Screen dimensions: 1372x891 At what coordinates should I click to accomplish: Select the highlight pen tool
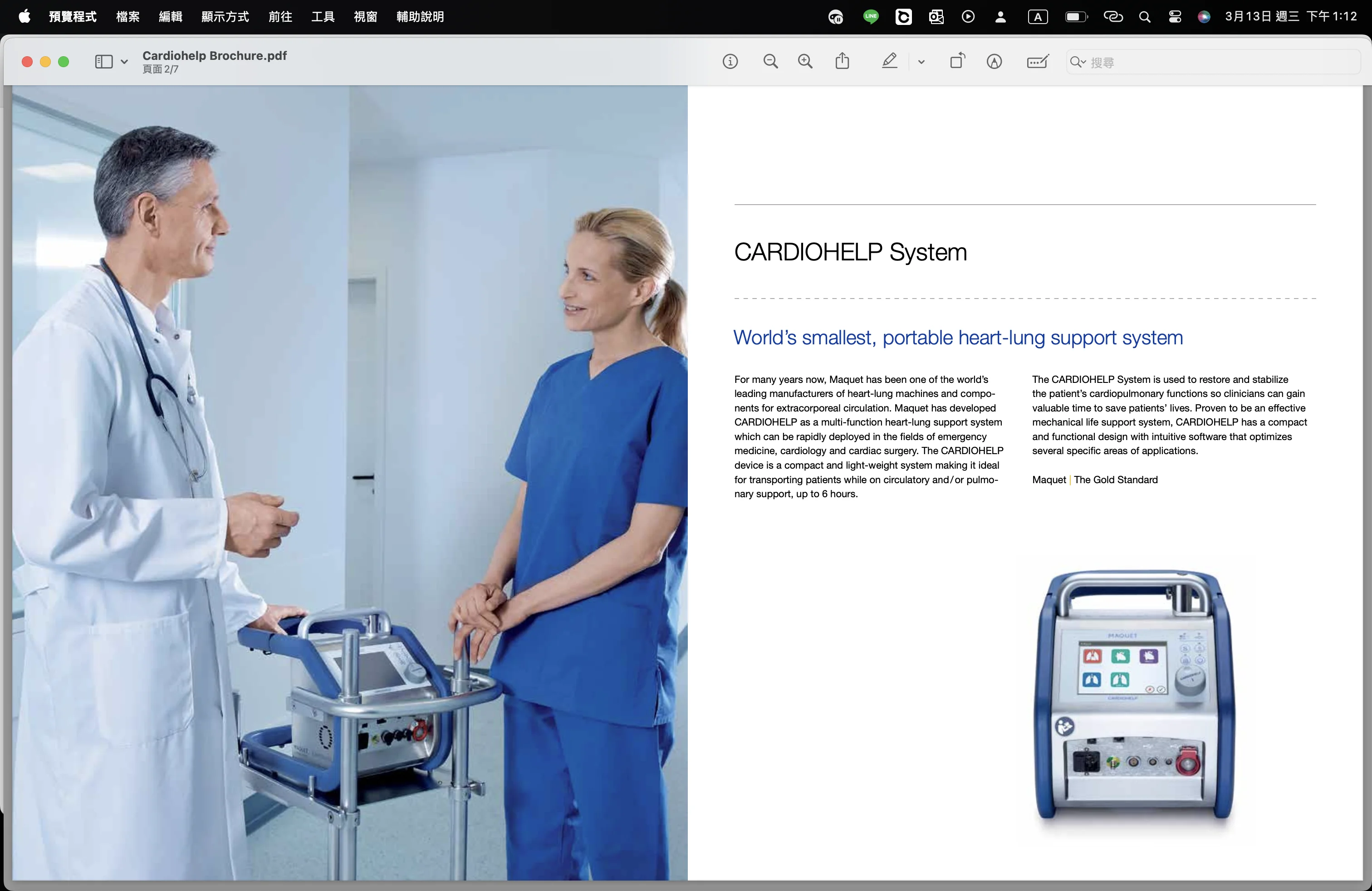click(890, 61)
